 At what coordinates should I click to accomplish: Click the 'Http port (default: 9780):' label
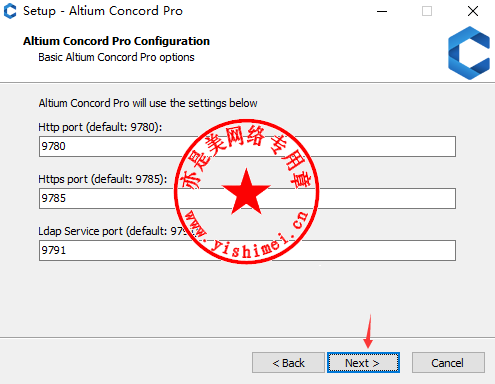100,127
